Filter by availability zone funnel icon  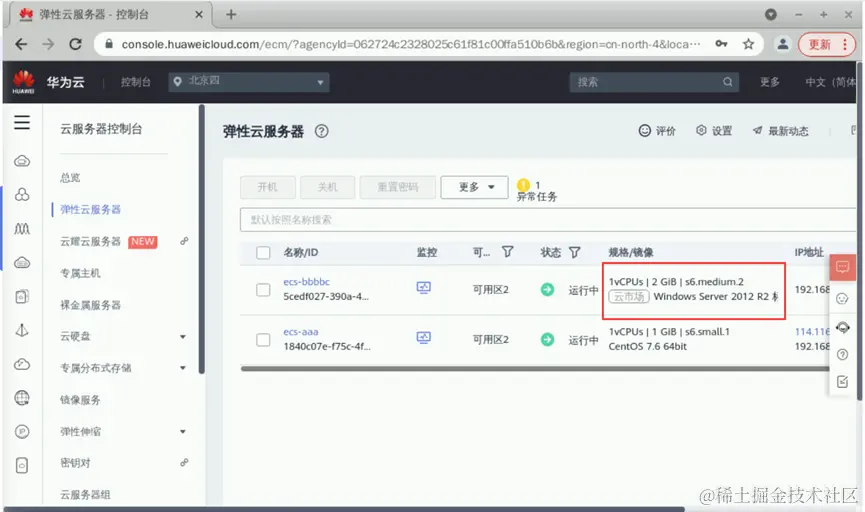[x=508, y=252]
